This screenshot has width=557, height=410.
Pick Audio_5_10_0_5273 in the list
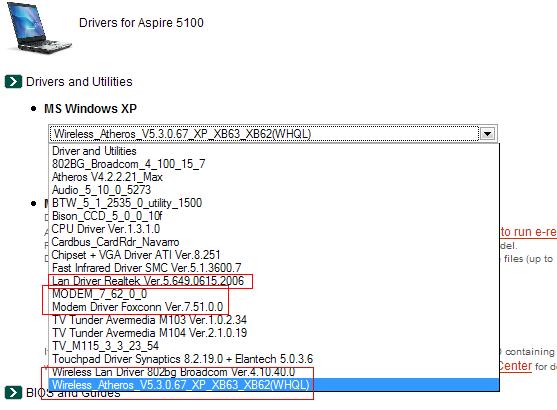point(274,190)
